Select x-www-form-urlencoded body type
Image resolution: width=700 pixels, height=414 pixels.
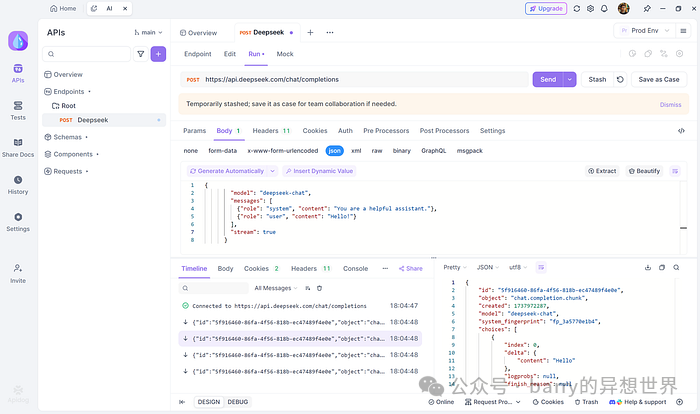pos(283,151)
